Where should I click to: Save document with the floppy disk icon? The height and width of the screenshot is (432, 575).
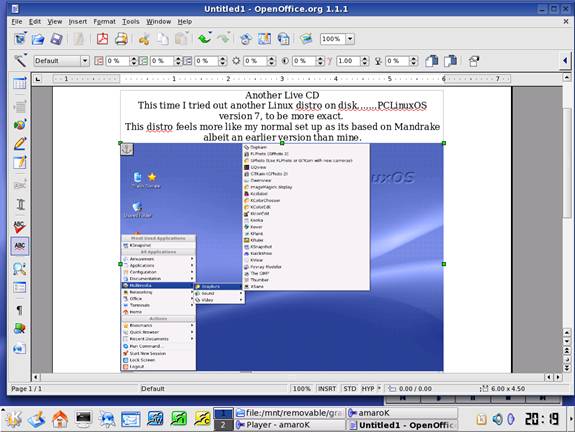[56, 39]
